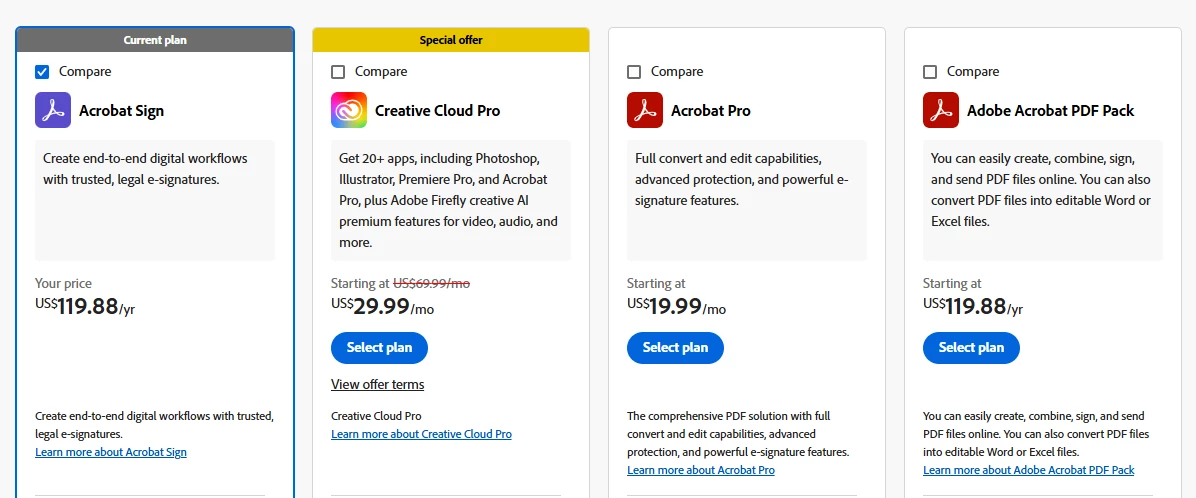The image size is (1196, 498).
Task: Open Learn more about Acrobat Pro
Action: tap(701, 470)
